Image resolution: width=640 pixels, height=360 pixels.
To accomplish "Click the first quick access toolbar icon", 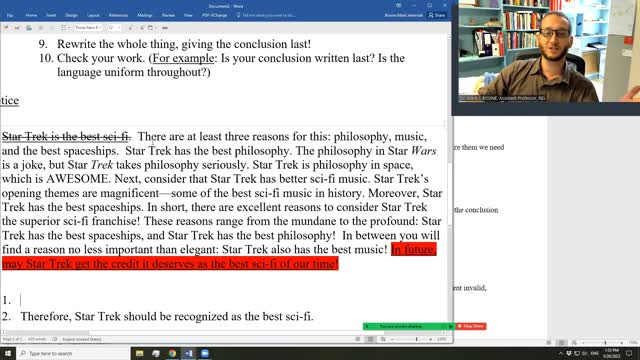I will click(6, 28).
